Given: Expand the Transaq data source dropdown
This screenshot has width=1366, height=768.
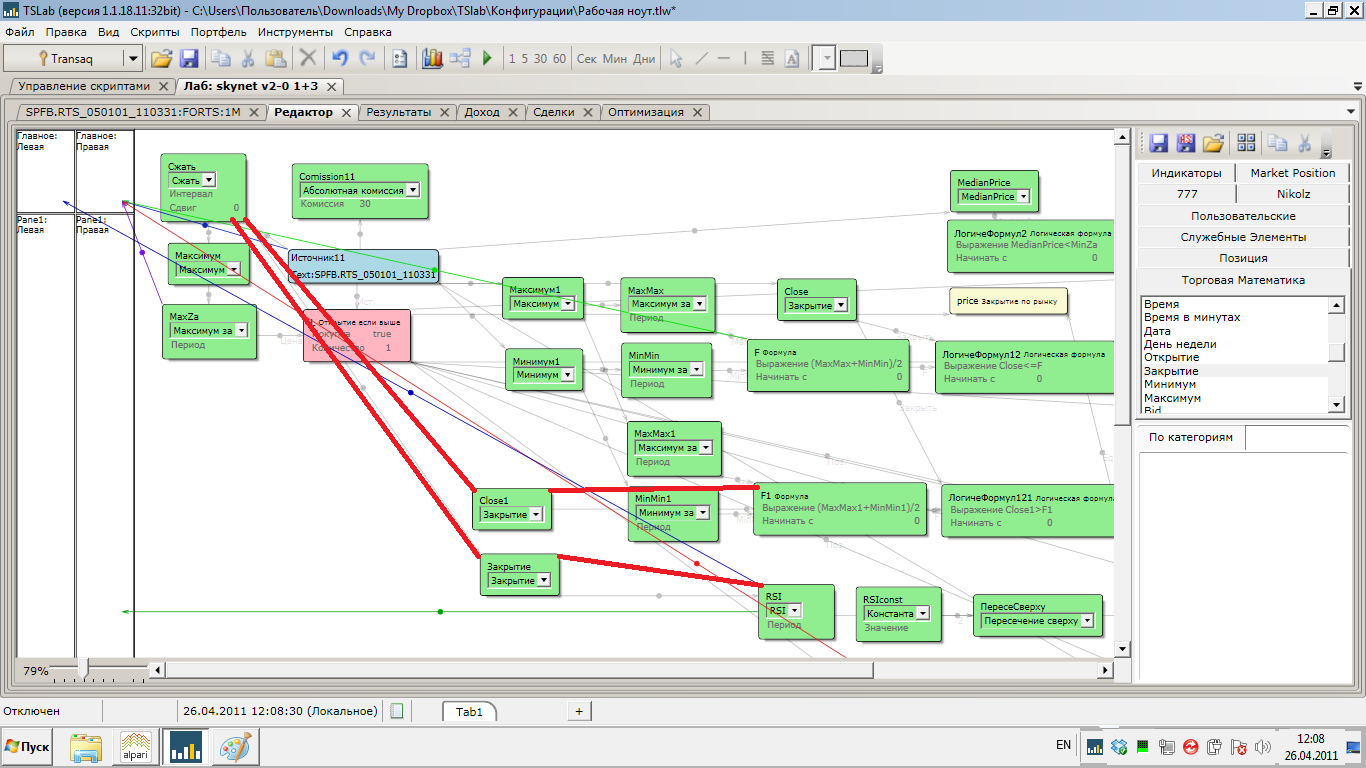Looking at the screenshot, I should (133, 59).
